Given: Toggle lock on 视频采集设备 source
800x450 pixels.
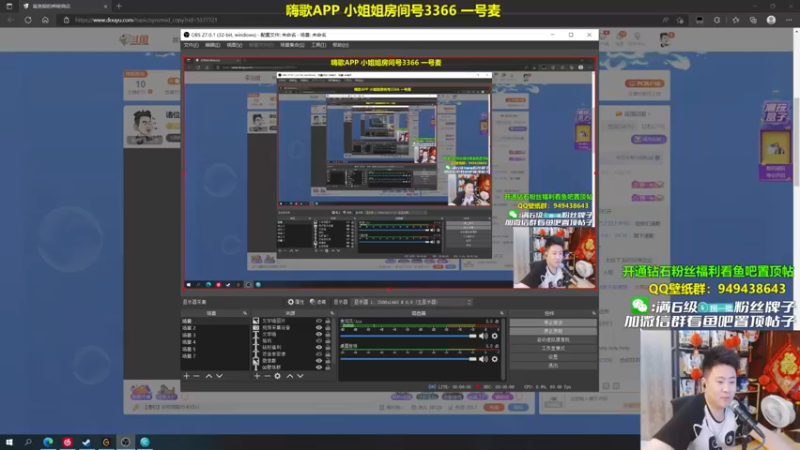Looking at the screenshot, I should point(328,328).
